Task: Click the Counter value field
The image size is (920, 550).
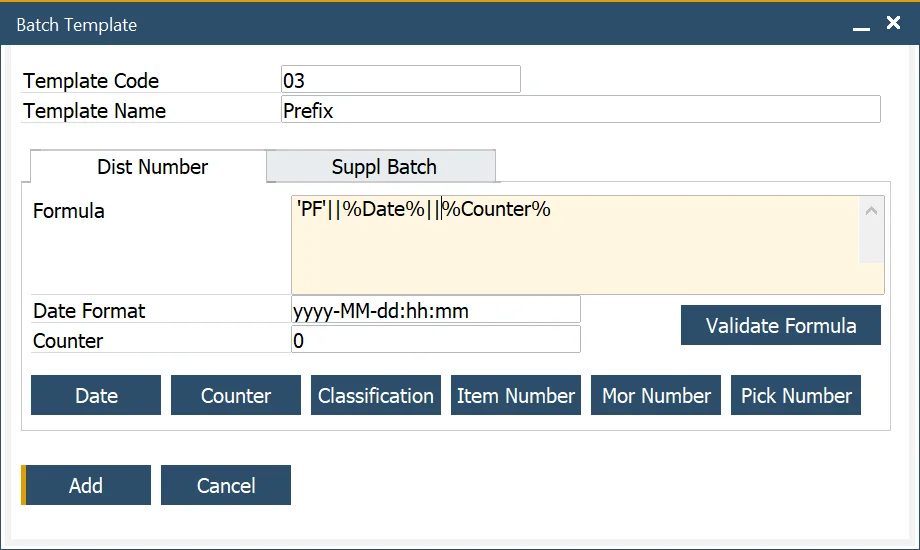Action: pos(435,340)
